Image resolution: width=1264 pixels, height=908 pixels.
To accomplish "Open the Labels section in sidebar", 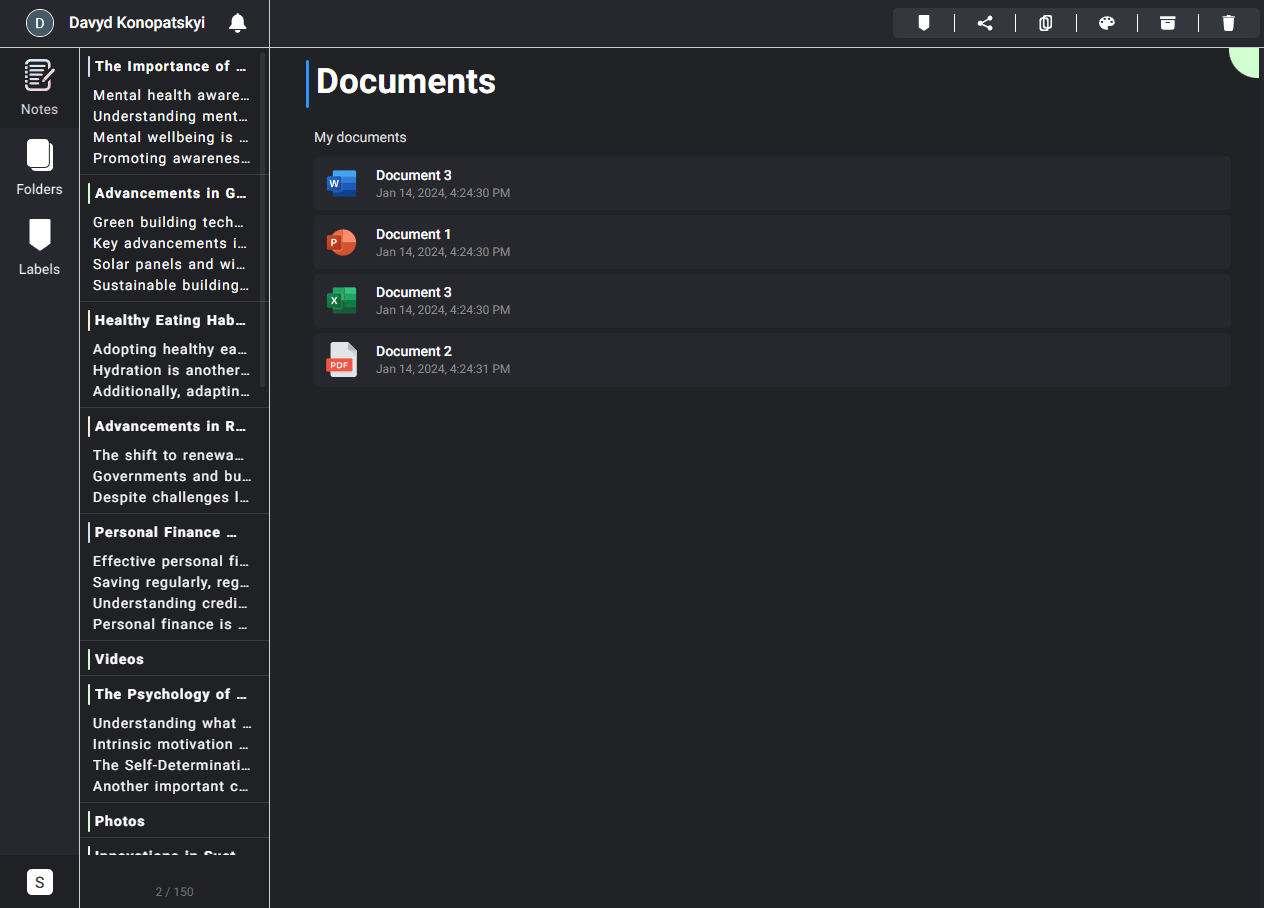I will [x=39, y=248].
